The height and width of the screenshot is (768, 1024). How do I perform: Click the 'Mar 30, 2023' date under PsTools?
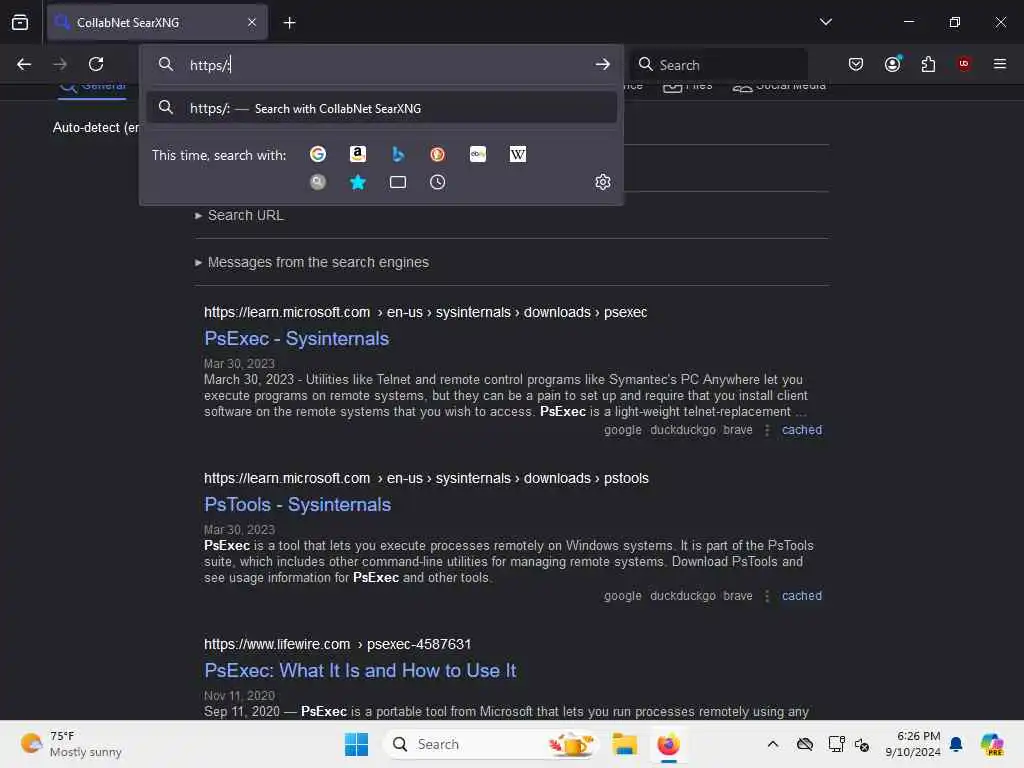click(x=239, y=530)
